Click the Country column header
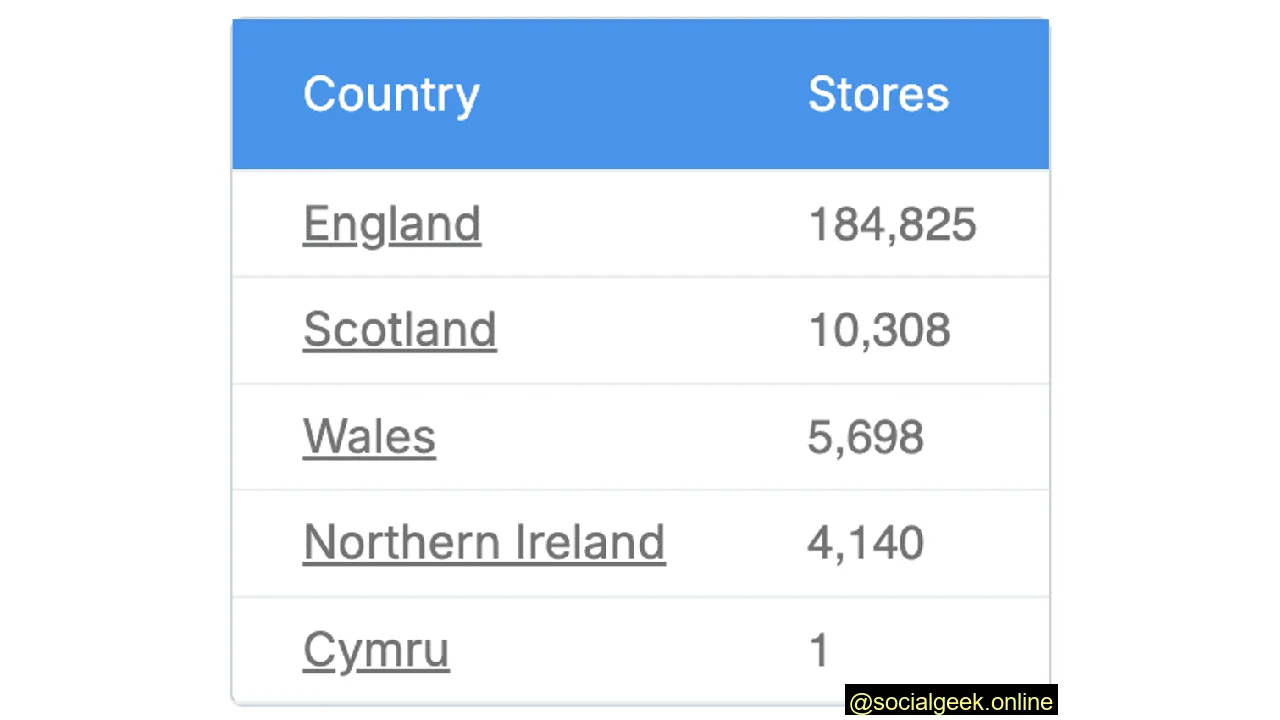1280x720 pixels. point(391,93)
